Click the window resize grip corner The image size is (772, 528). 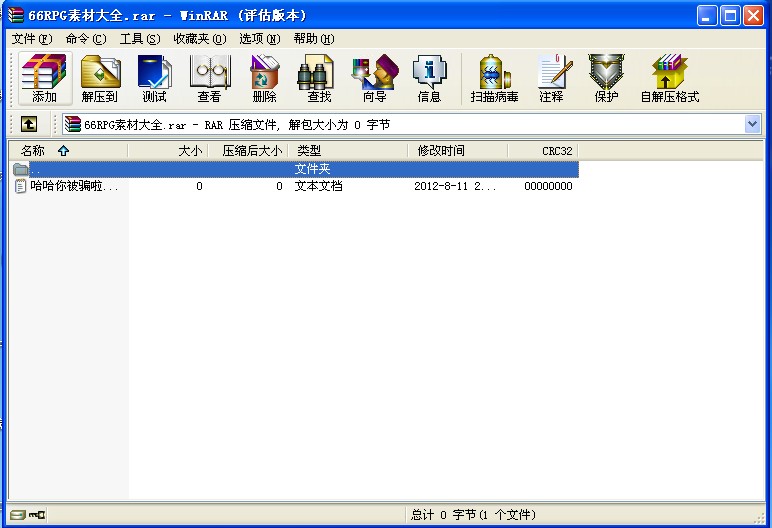pos(759,518)
